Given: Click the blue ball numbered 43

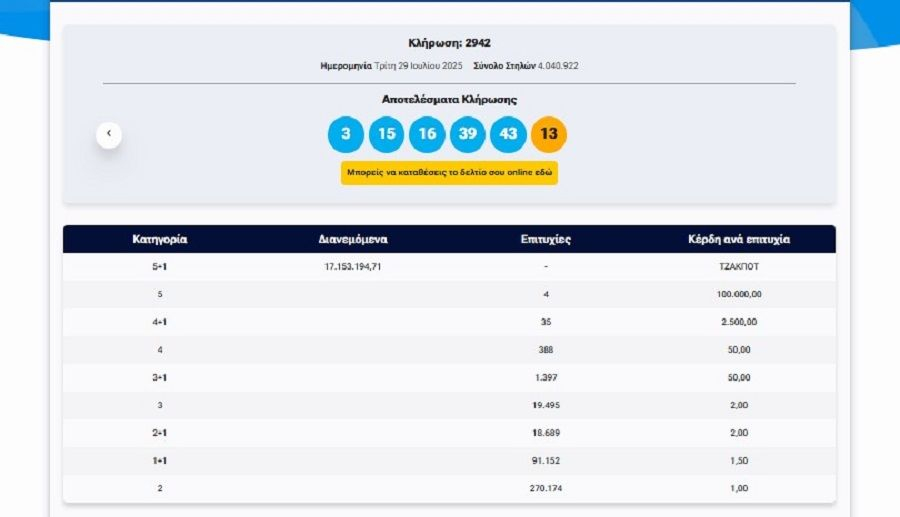Looking at the screenshot, I should click(508, 134).
